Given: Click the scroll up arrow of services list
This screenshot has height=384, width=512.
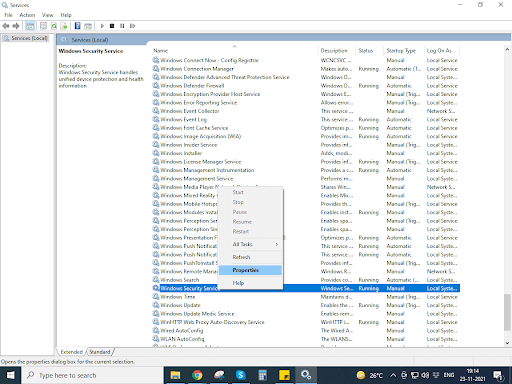Looking at the screenshot, I should [x=507, y=49].
